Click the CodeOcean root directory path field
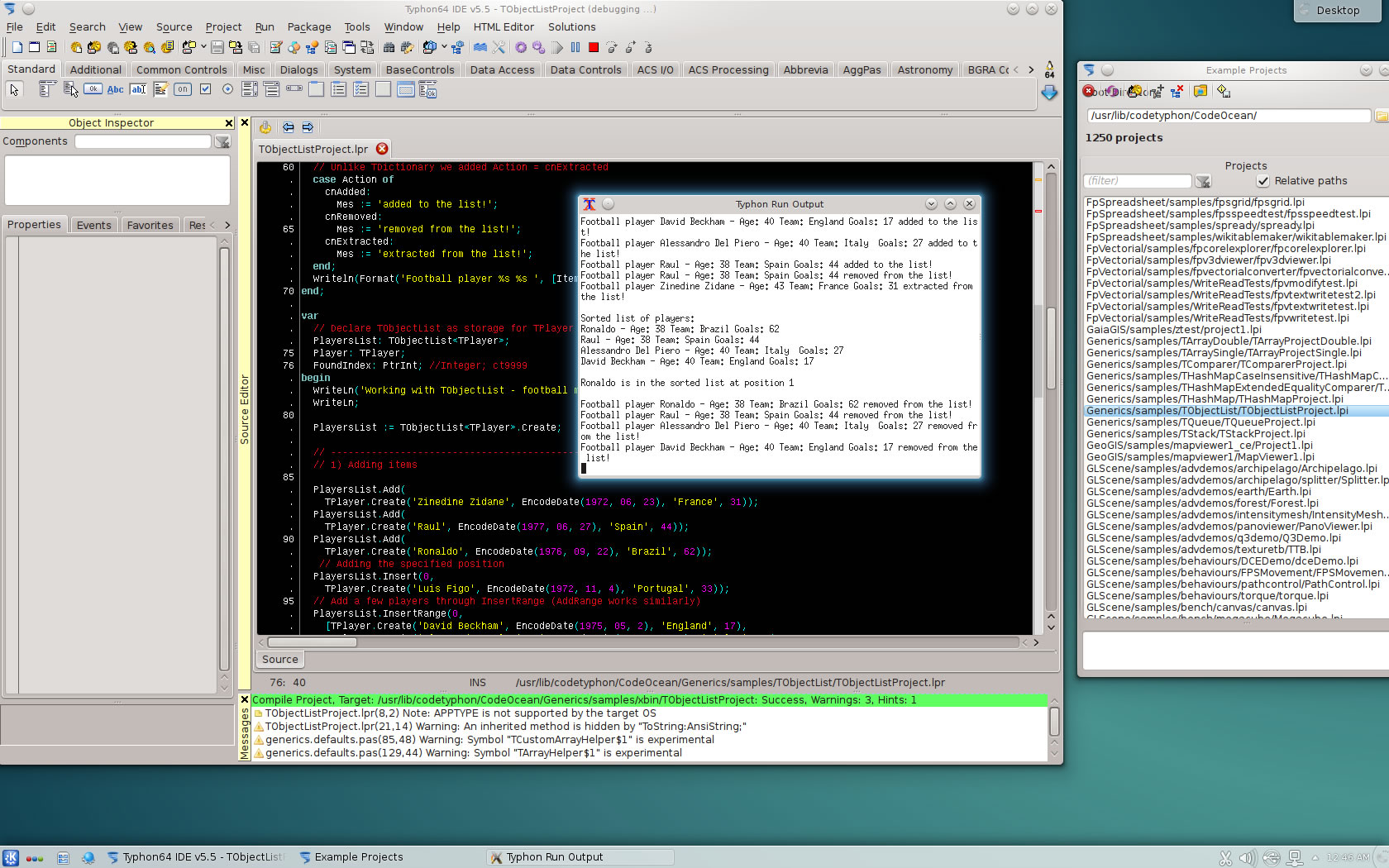This screenshot has width=1389, height=868. pyautogui.click(x=1228, y=116)
